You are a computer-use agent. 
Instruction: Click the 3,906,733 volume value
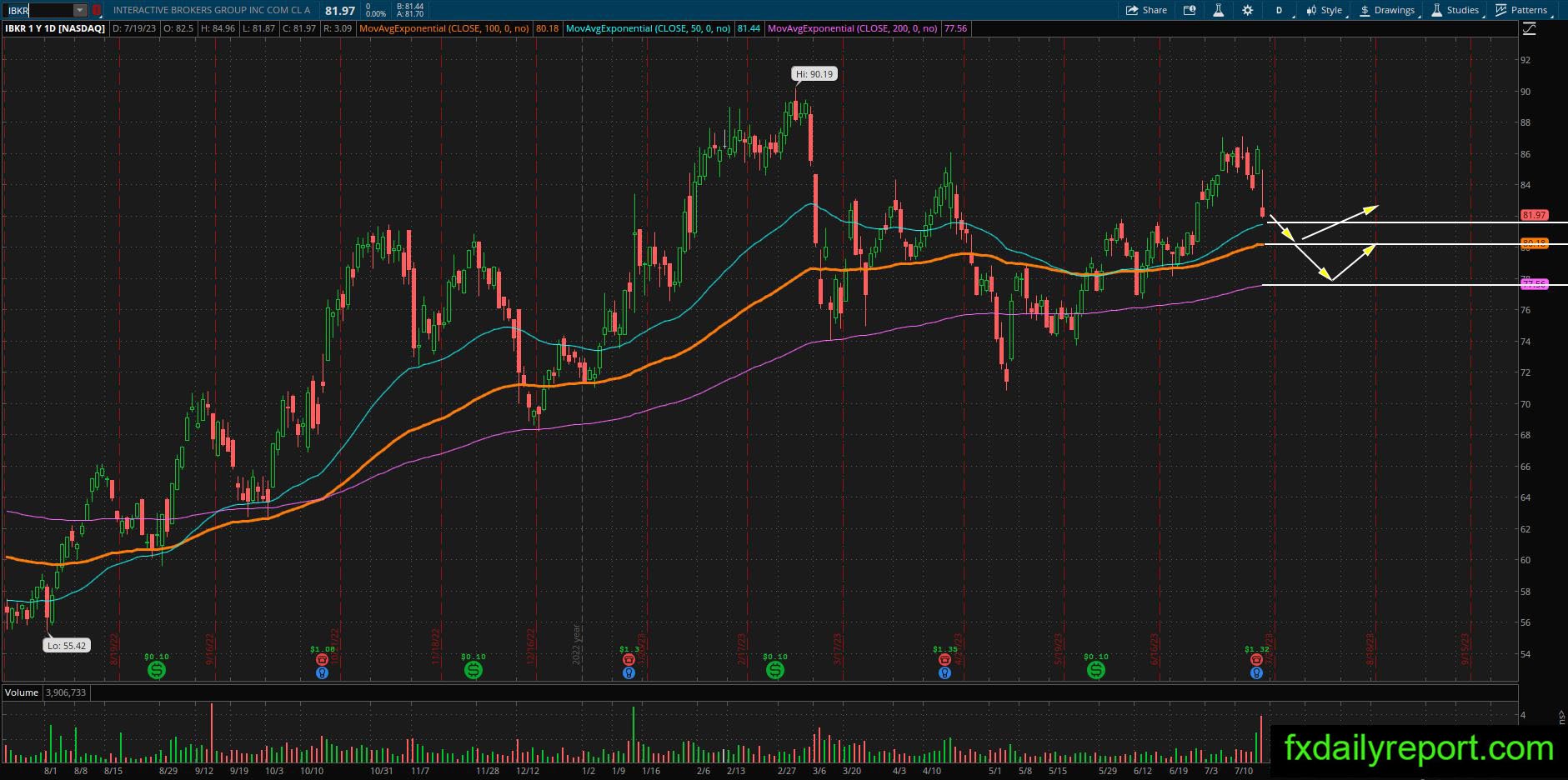[66, 692]
